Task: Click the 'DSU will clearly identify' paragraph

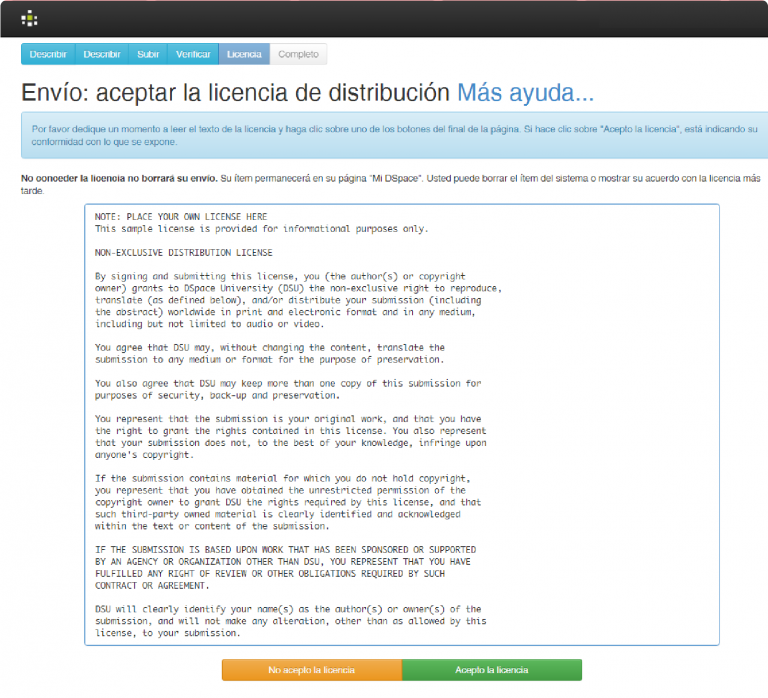Action: [x=290, y=621]
